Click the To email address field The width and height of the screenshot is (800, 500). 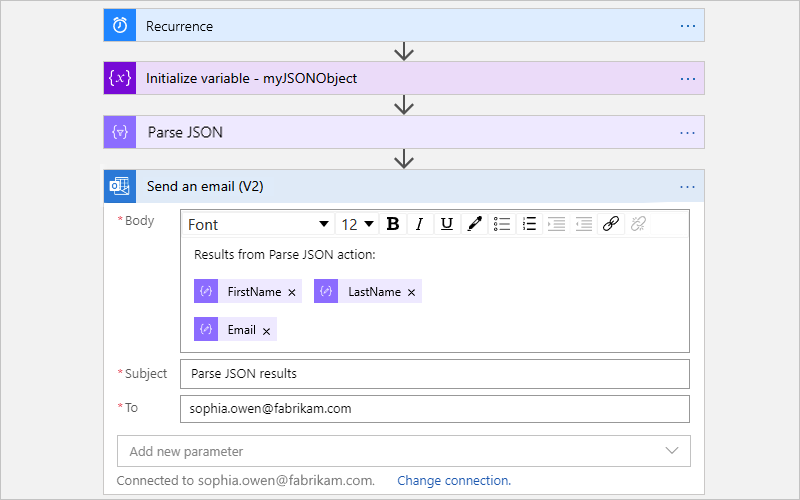(x=435, y=409)
